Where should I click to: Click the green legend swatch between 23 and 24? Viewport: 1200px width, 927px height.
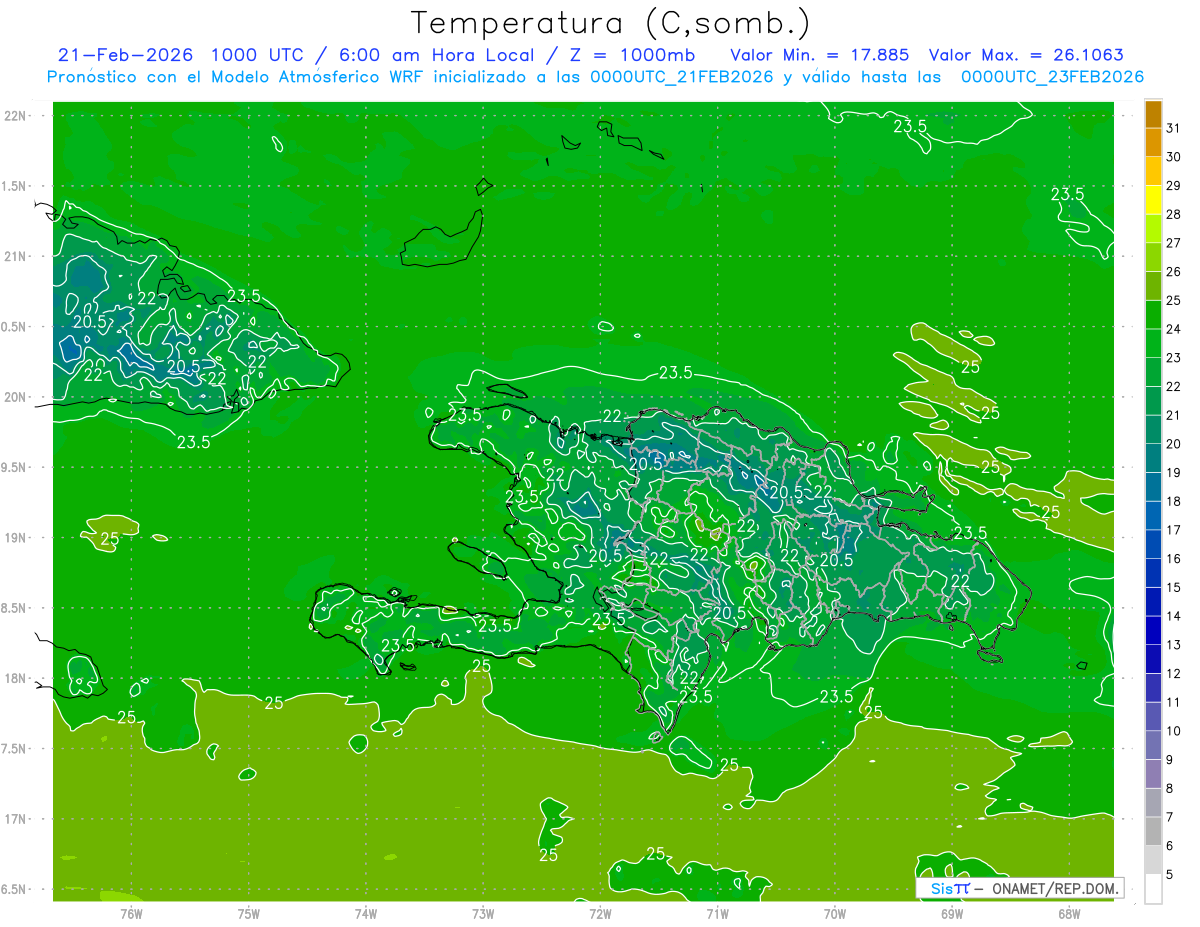(x=1153, y=343)
